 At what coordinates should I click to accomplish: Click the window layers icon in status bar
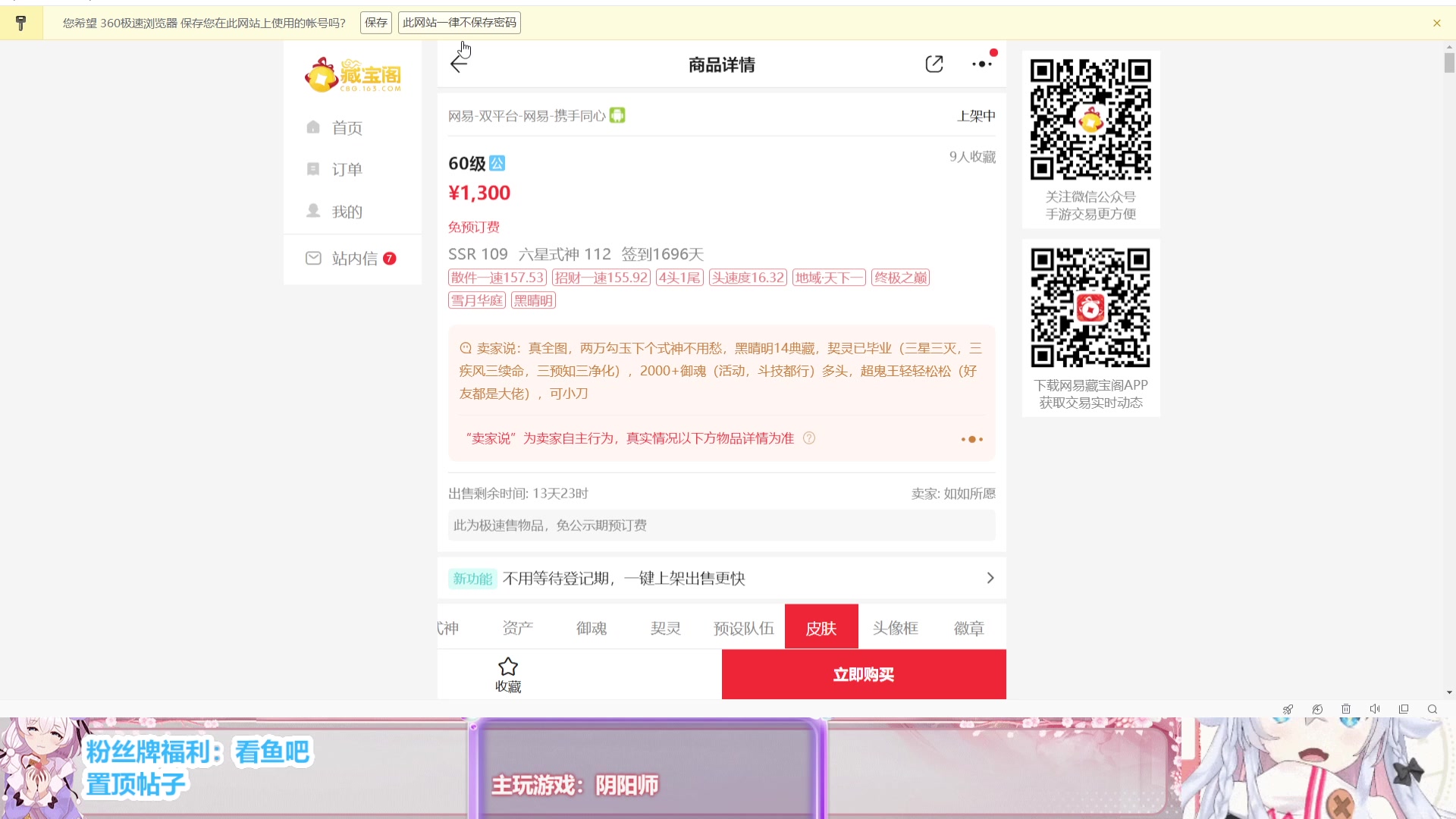click(1404, 709)
